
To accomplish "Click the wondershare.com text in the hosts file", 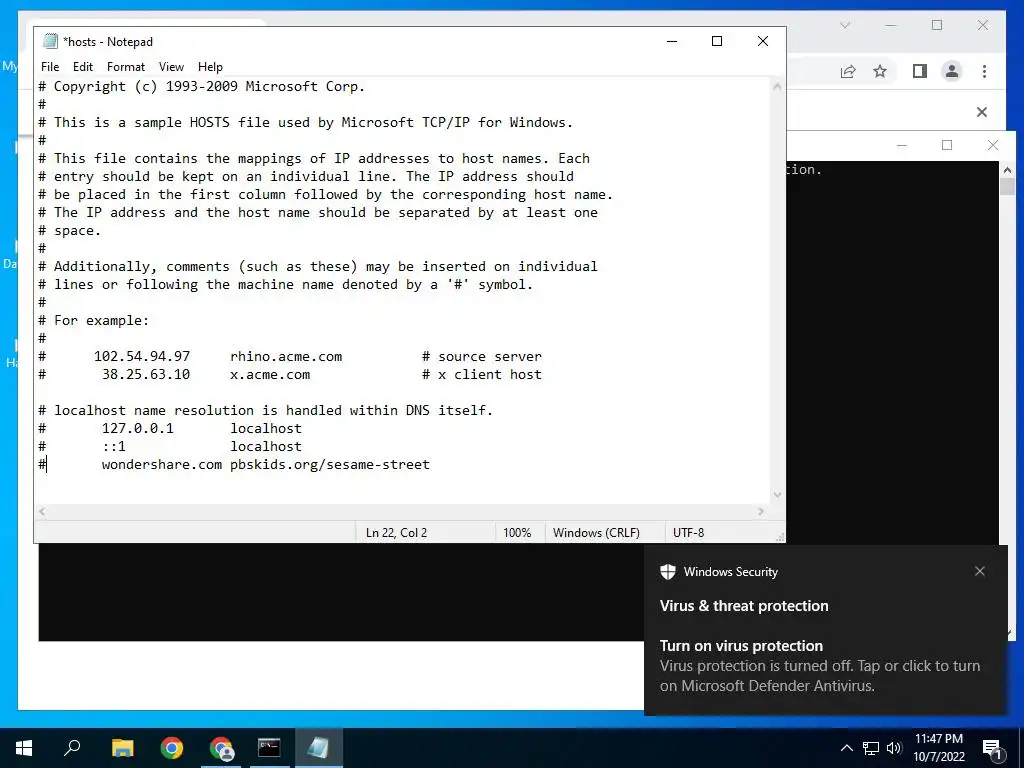I will coord(161,464).
